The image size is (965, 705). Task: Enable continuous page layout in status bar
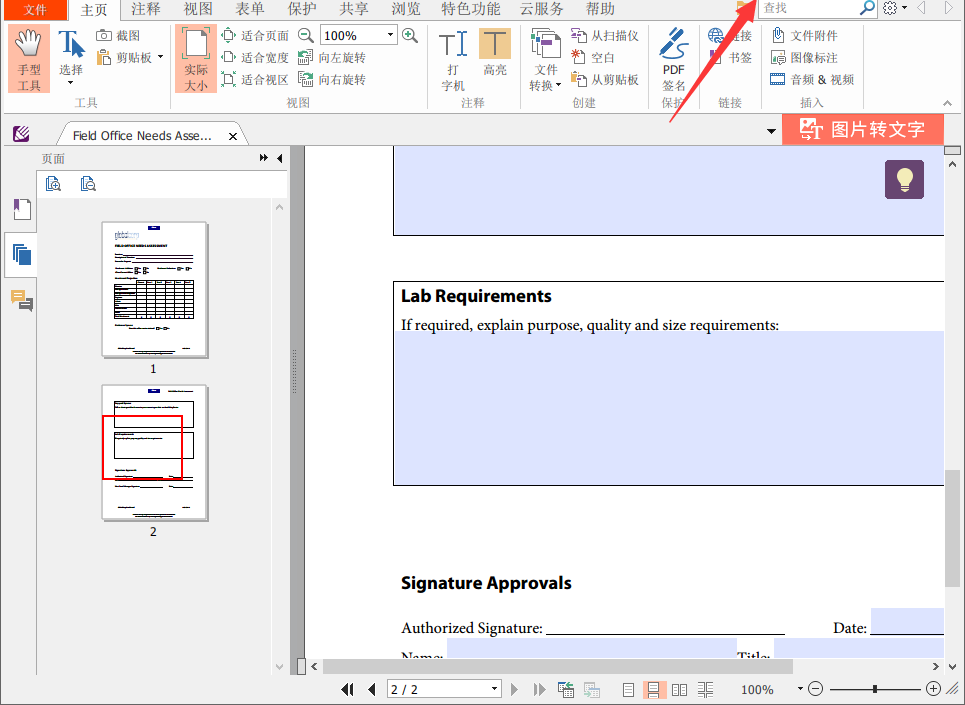click(655, 690)
